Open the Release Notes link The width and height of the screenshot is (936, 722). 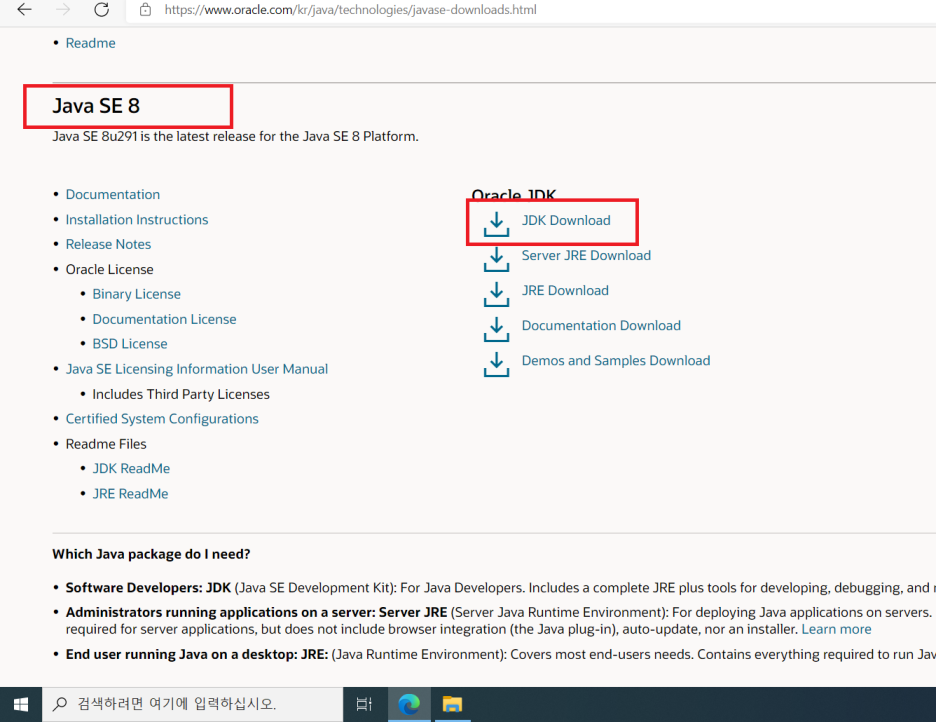[x=108, y=244]
